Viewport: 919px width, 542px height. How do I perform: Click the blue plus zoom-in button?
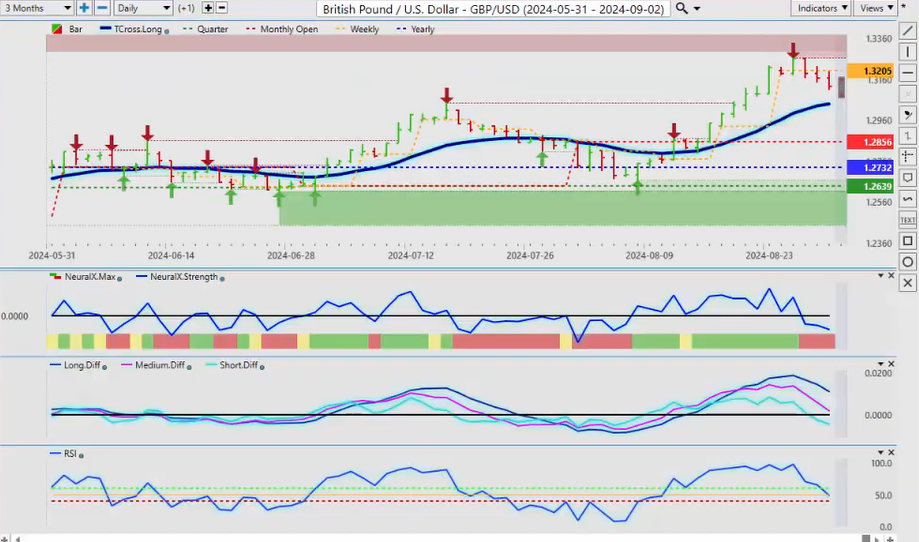pos(84,8)
